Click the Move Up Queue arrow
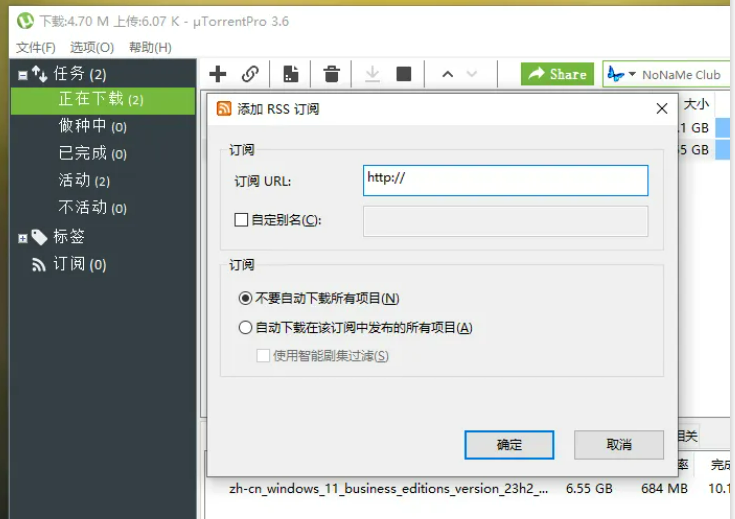The width and height of the screenshot is (735, 519). [x=448, y=74]
